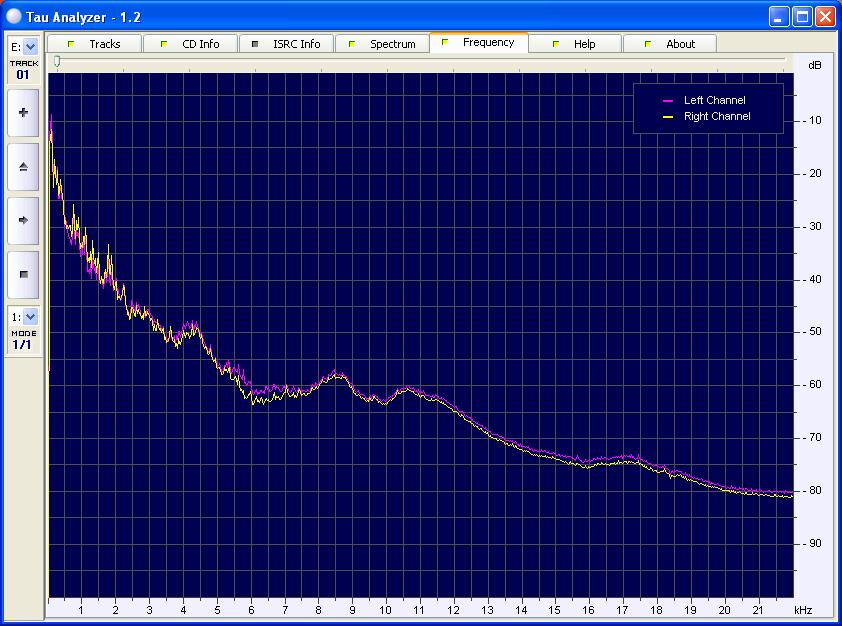
Task: Open the E: drive selector dropdown
Action: pyautogui.click(x=30, y=46)
